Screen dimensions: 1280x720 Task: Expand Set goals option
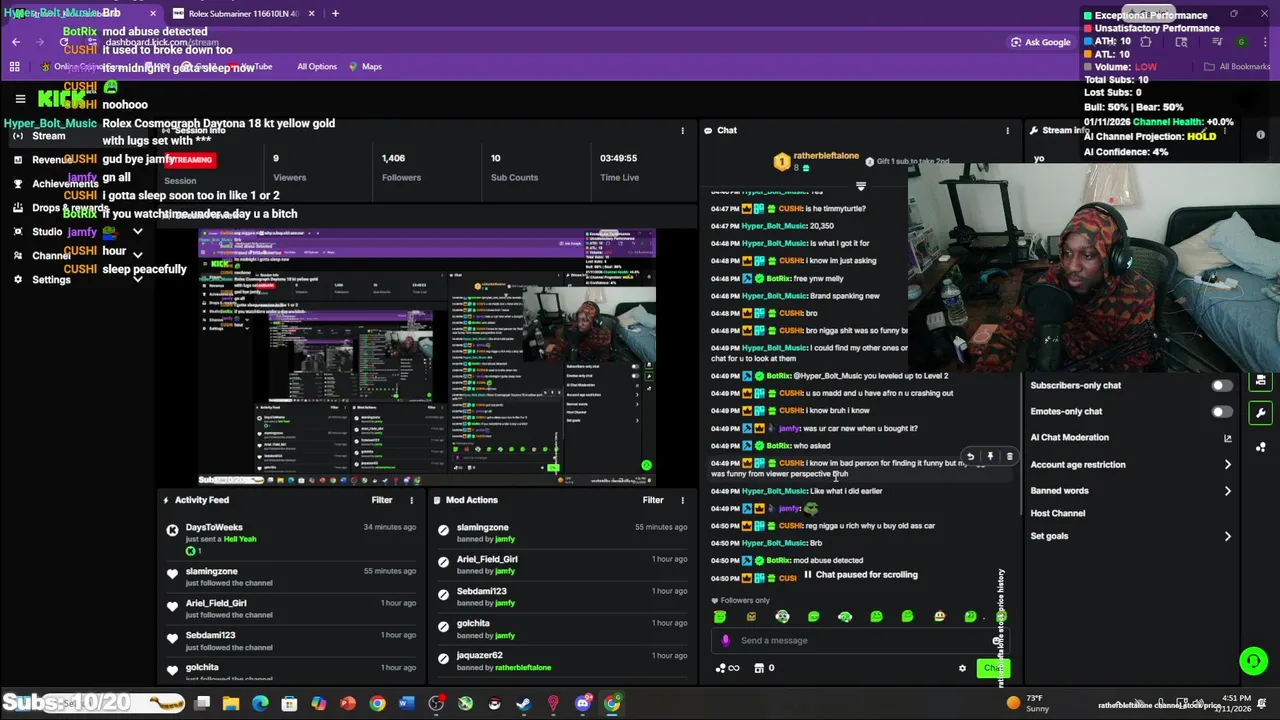point(1130,536)
